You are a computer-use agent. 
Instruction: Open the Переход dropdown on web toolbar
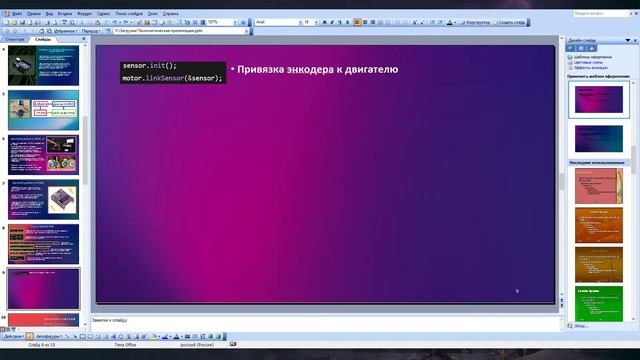(91, 31)
